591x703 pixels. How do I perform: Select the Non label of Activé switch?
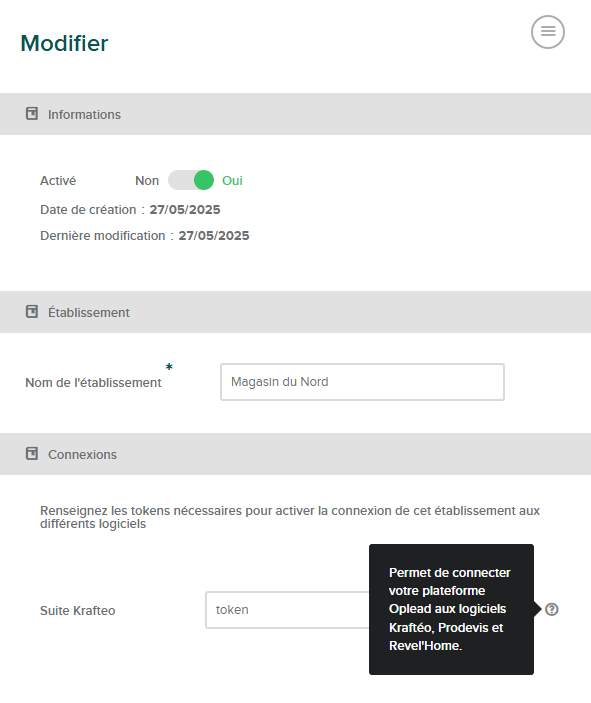(147, 181)
